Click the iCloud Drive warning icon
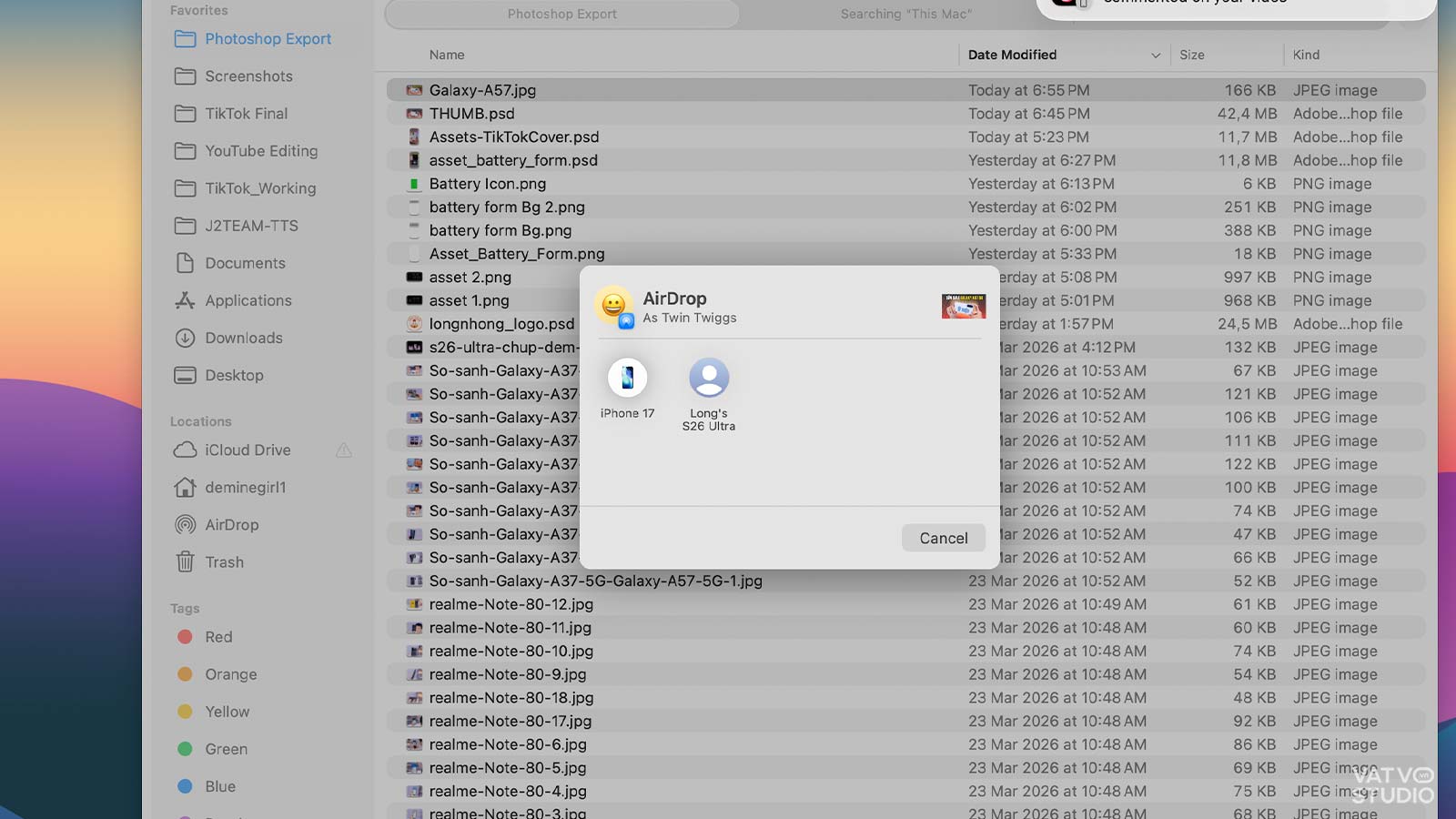 (x=344, y=450)
